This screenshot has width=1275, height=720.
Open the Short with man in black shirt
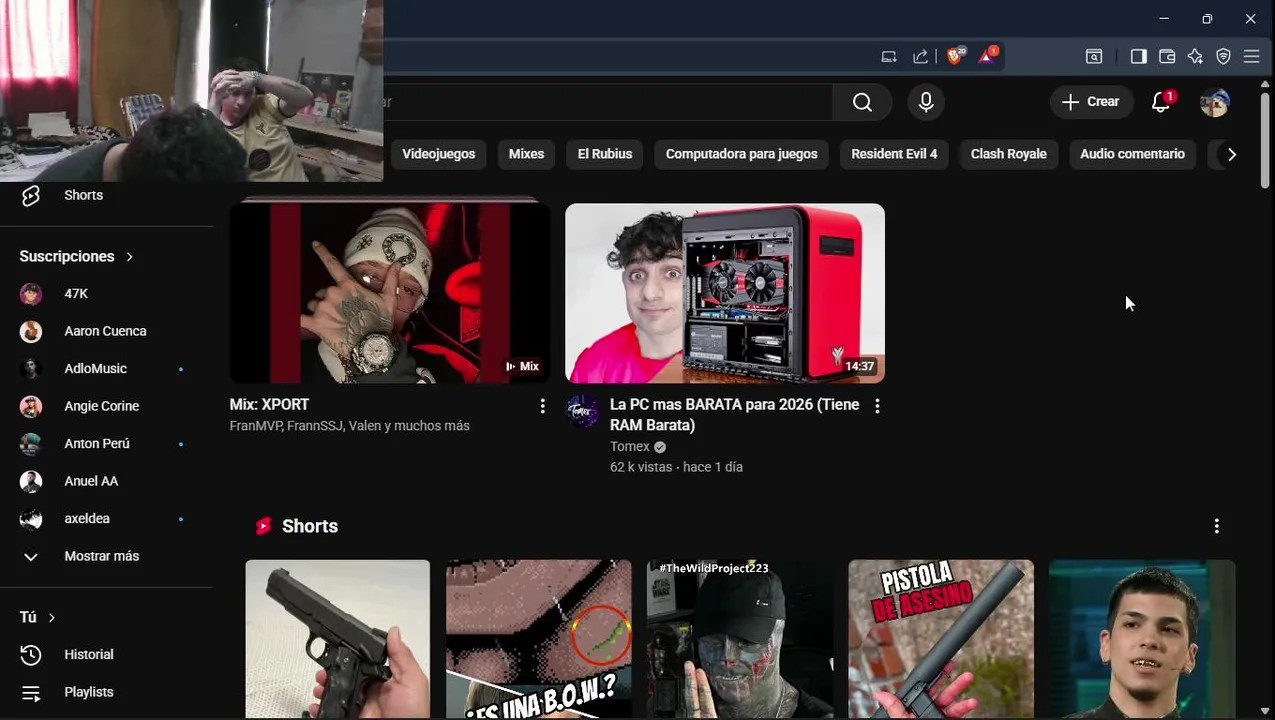(x=1142, y=639)
